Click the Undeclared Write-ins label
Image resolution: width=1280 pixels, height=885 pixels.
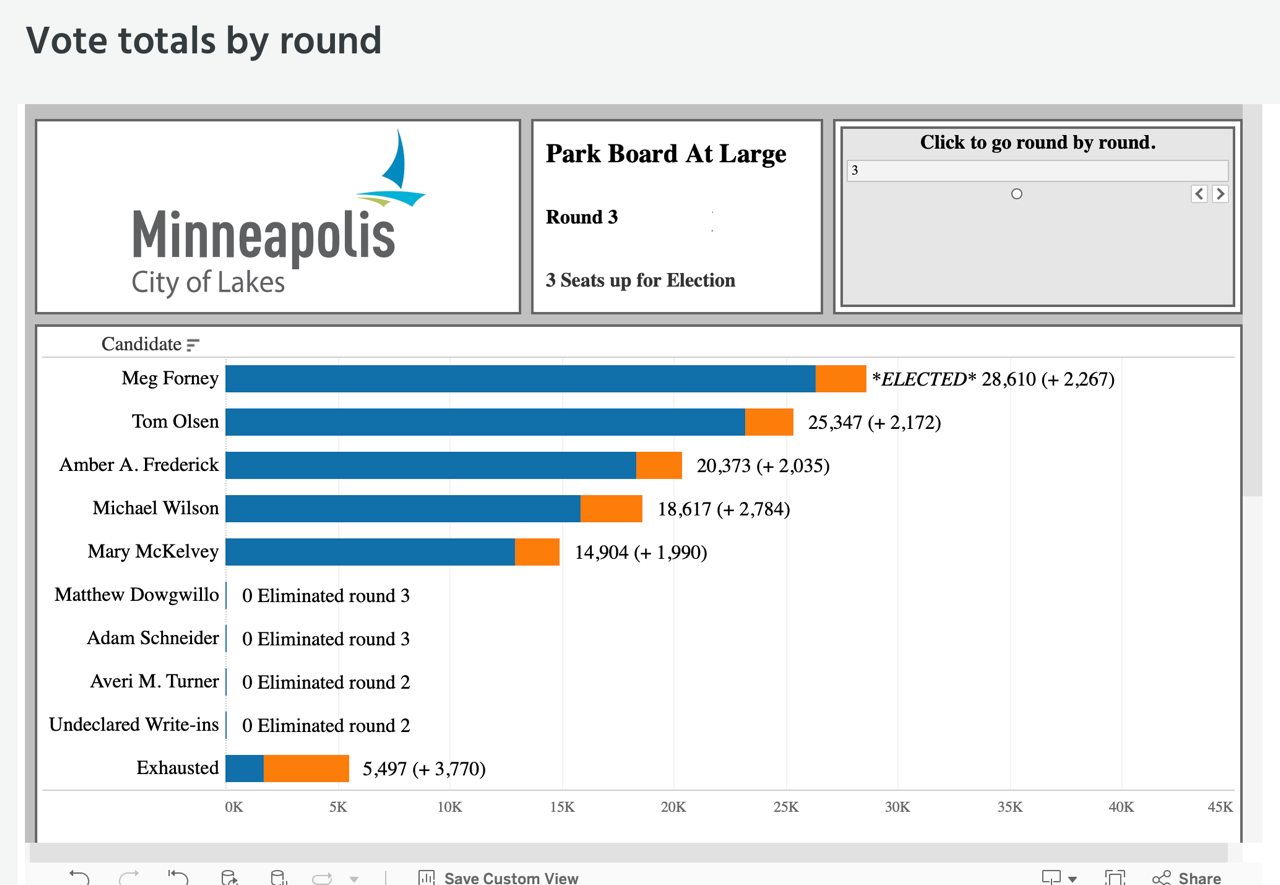(x=134, y=725)
